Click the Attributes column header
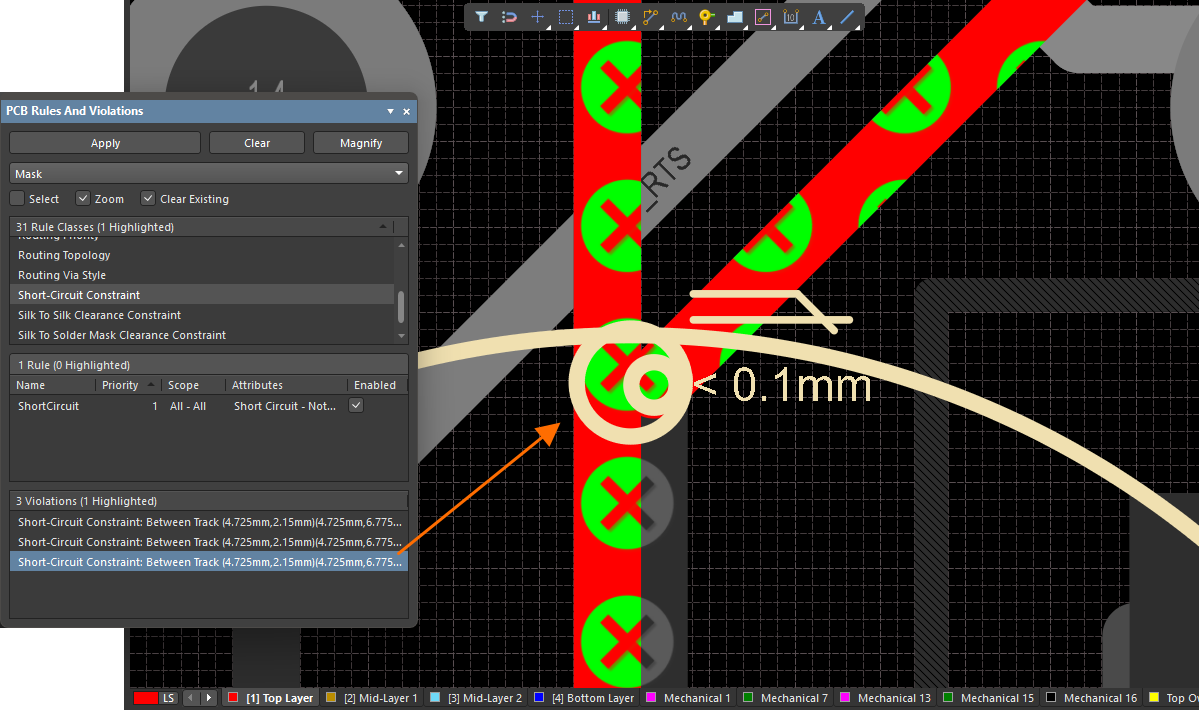Screen dimensions: 1199x710 [286, 385]
